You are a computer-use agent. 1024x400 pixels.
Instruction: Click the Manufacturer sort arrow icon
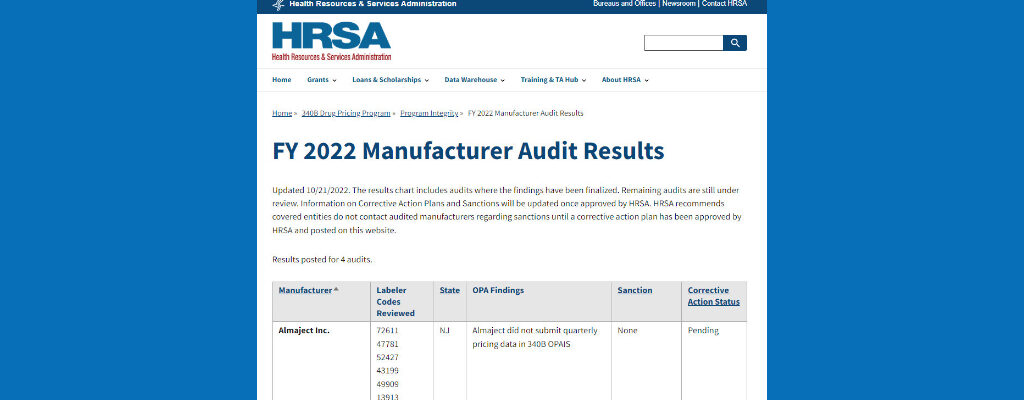[x=336, y=290]
